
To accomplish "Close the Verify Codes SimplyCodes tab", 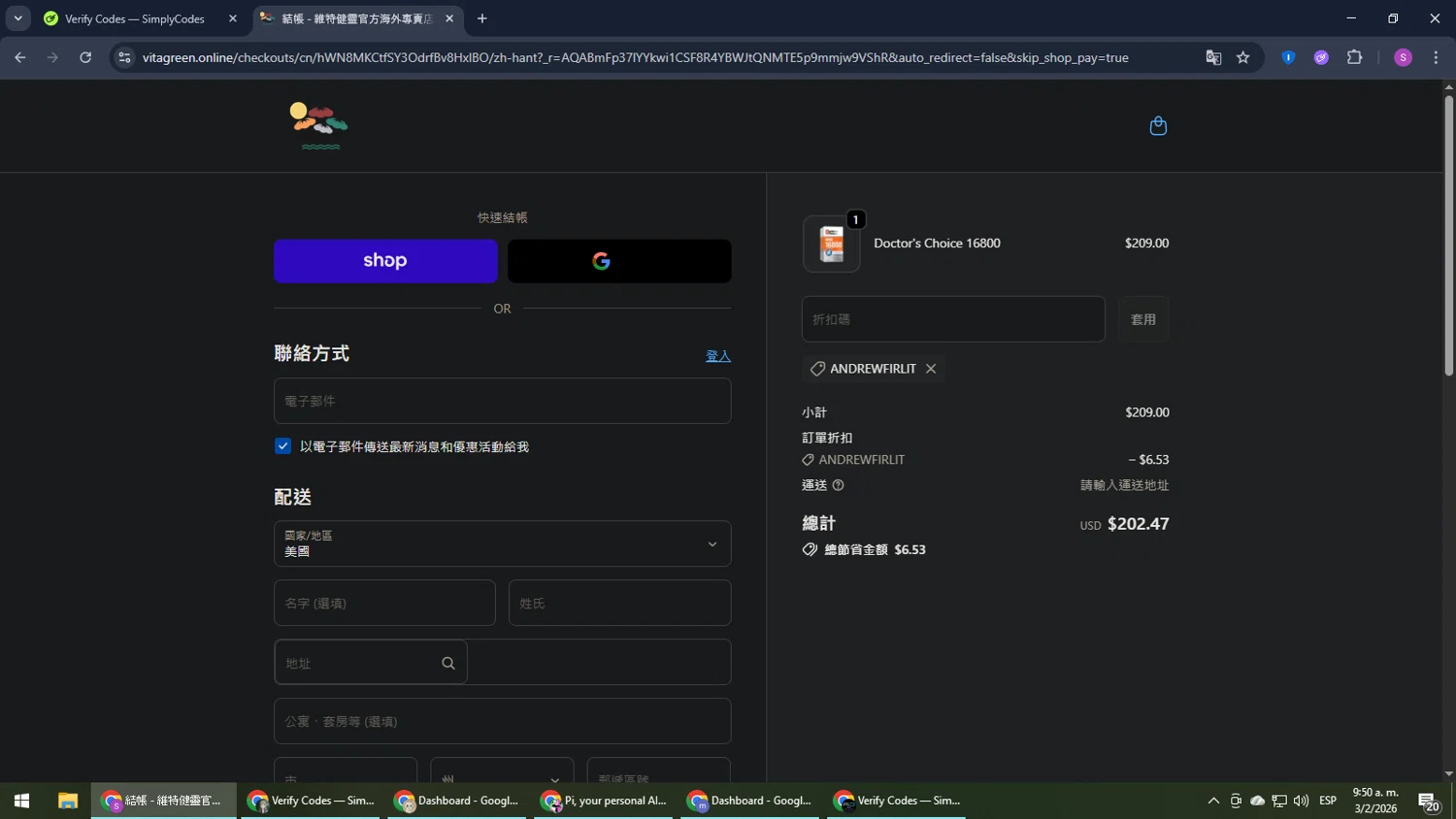I will coord(233,18).
